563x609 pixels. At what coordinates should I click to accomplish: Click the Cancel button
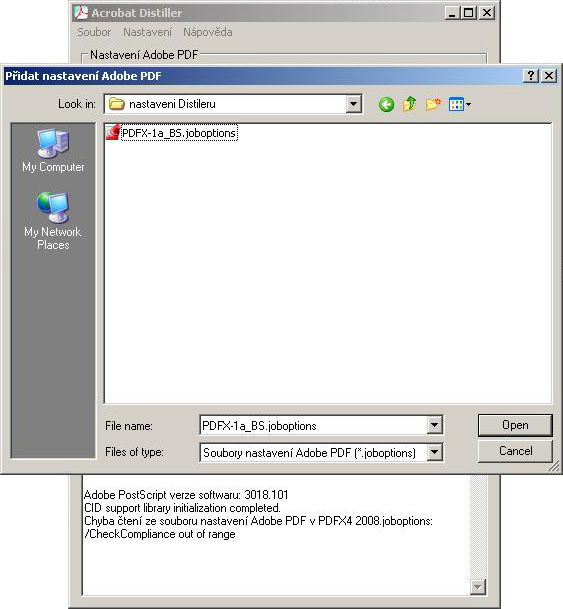[515, 451]
